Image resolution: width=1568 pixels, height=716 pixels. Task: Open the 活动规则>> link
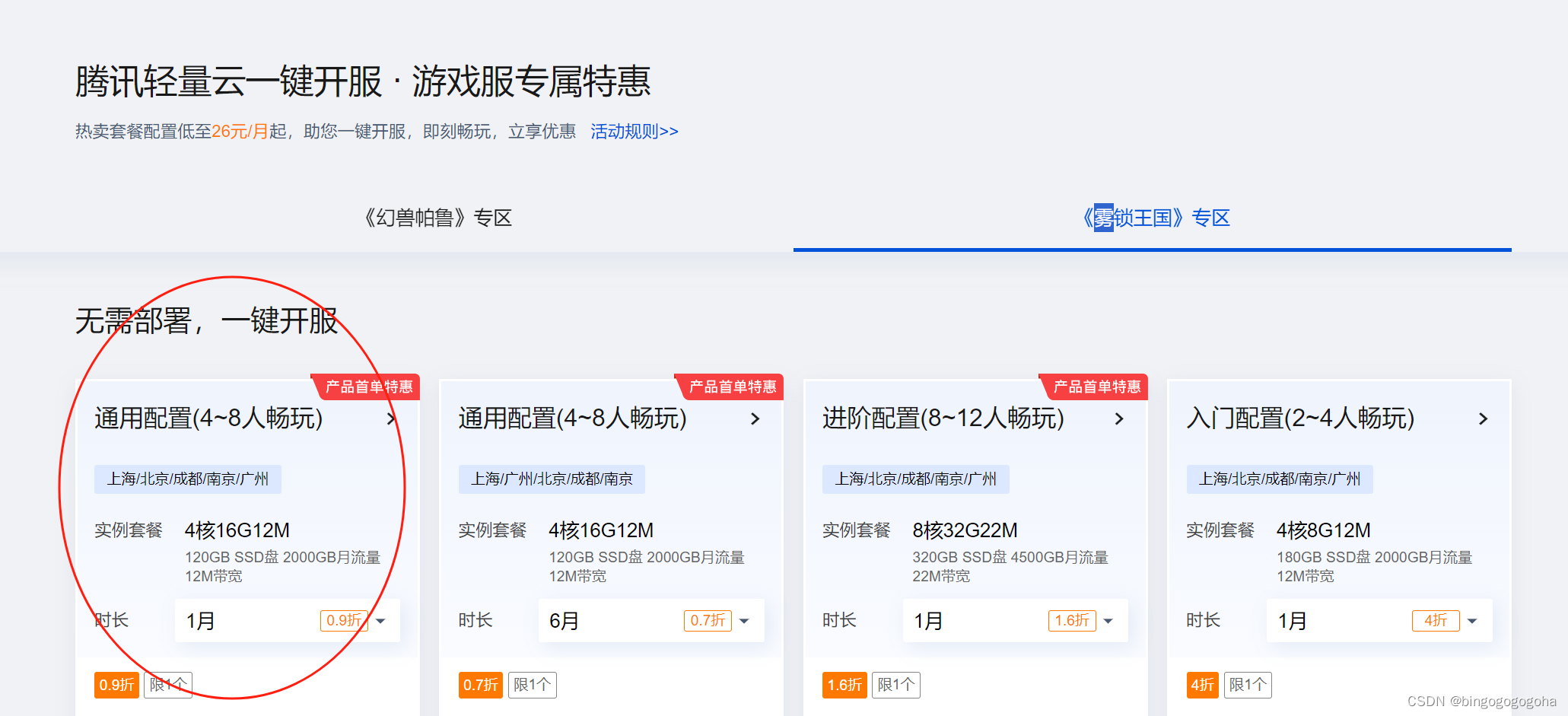tap(634, 132)
